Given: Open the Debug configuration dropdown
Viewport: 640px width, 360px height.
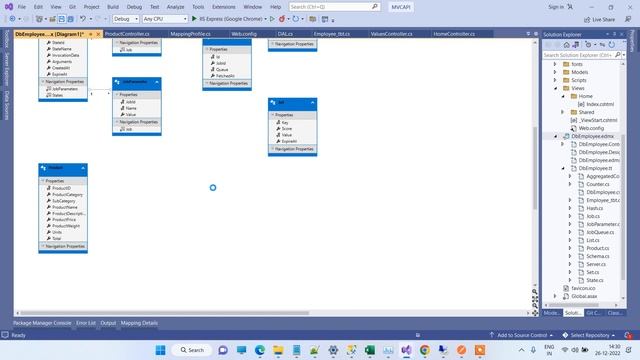Looking at the screenshot, I should 126,19.
